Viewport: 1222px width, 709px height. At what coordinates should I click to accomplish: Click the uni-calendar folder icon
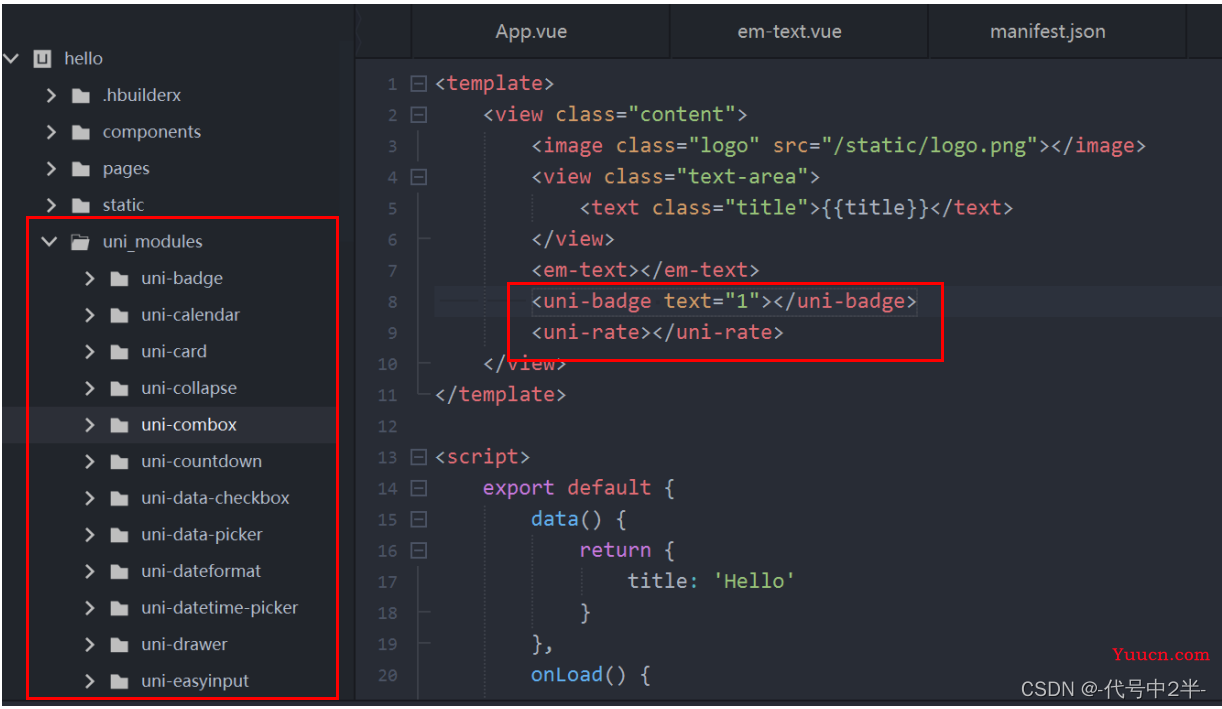[120, 315]
